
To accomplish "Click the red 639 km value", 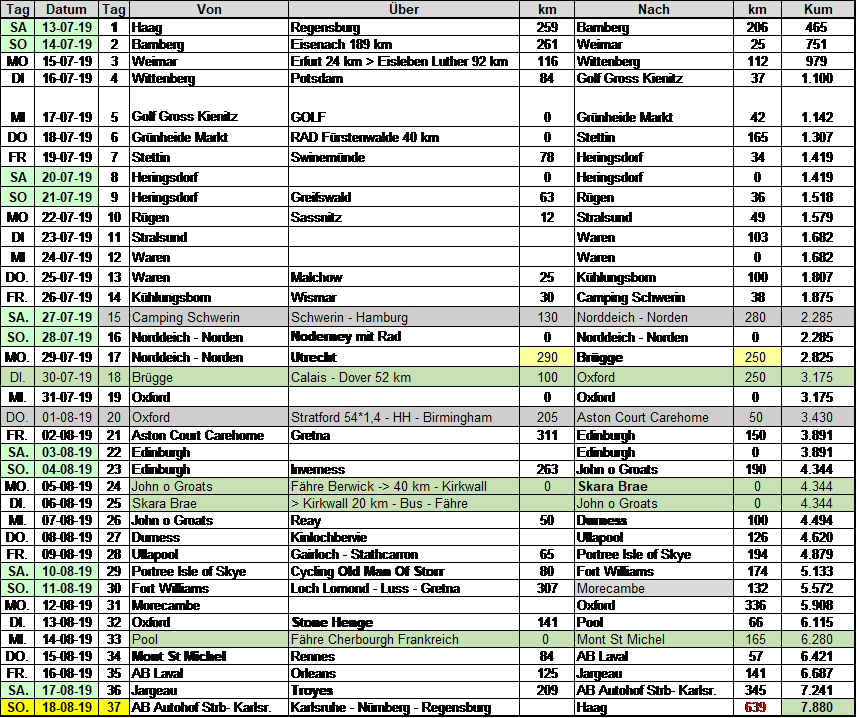I will 756,708.
